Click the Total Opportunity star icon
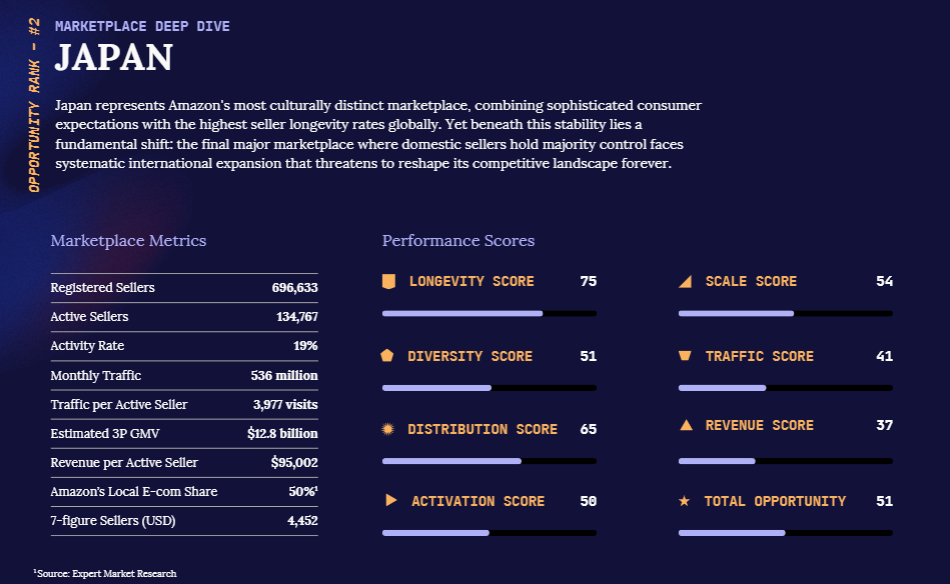Screen dimensions: 950x584 pyautogui.click(x=685, y=501)
